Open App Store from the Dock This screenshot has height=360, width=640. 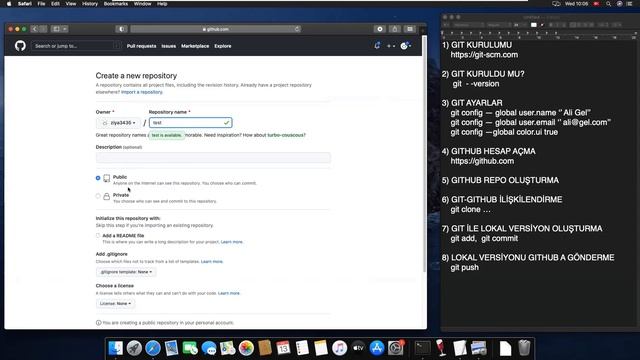pos(377,348)
